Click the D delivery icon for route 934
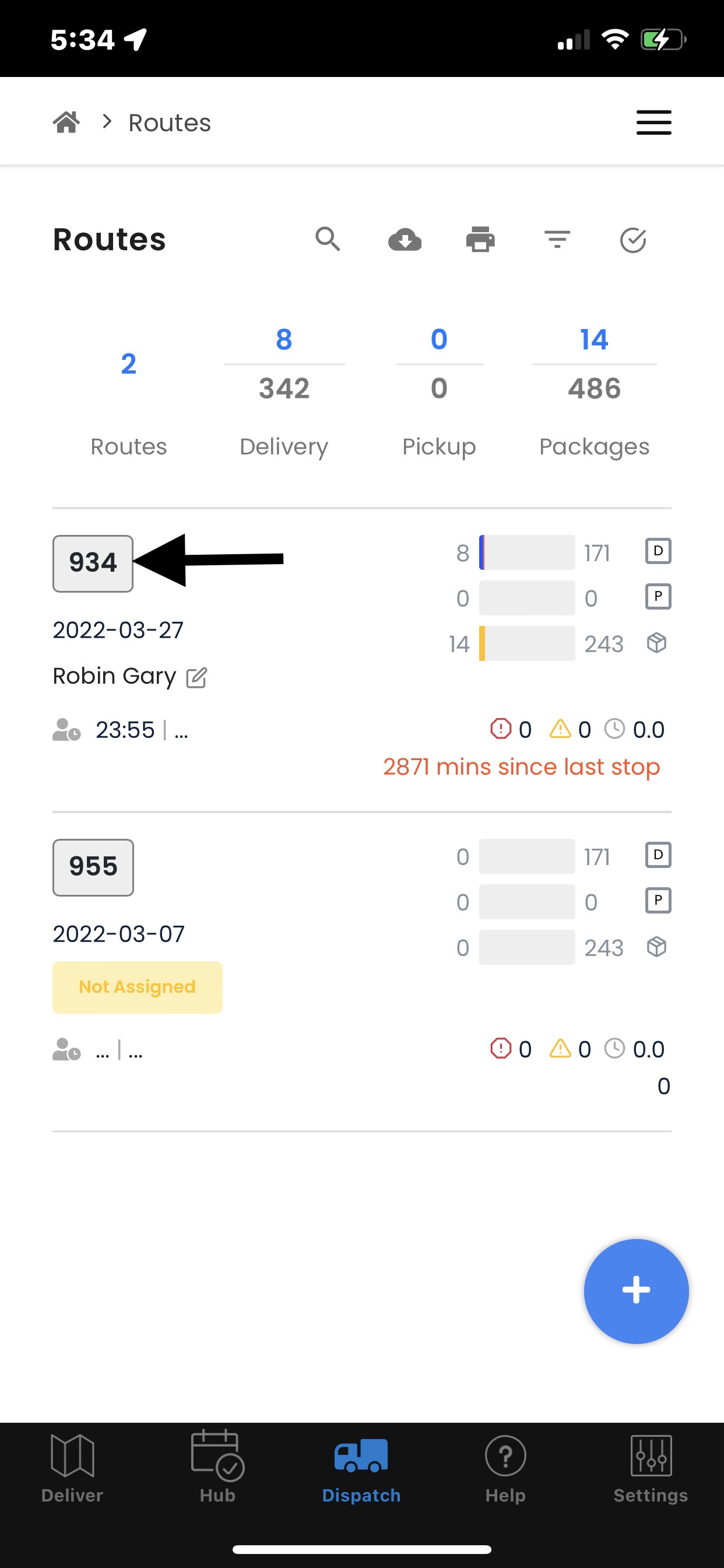The width and height of the screenshot is (724, 1568). (658, 551)
